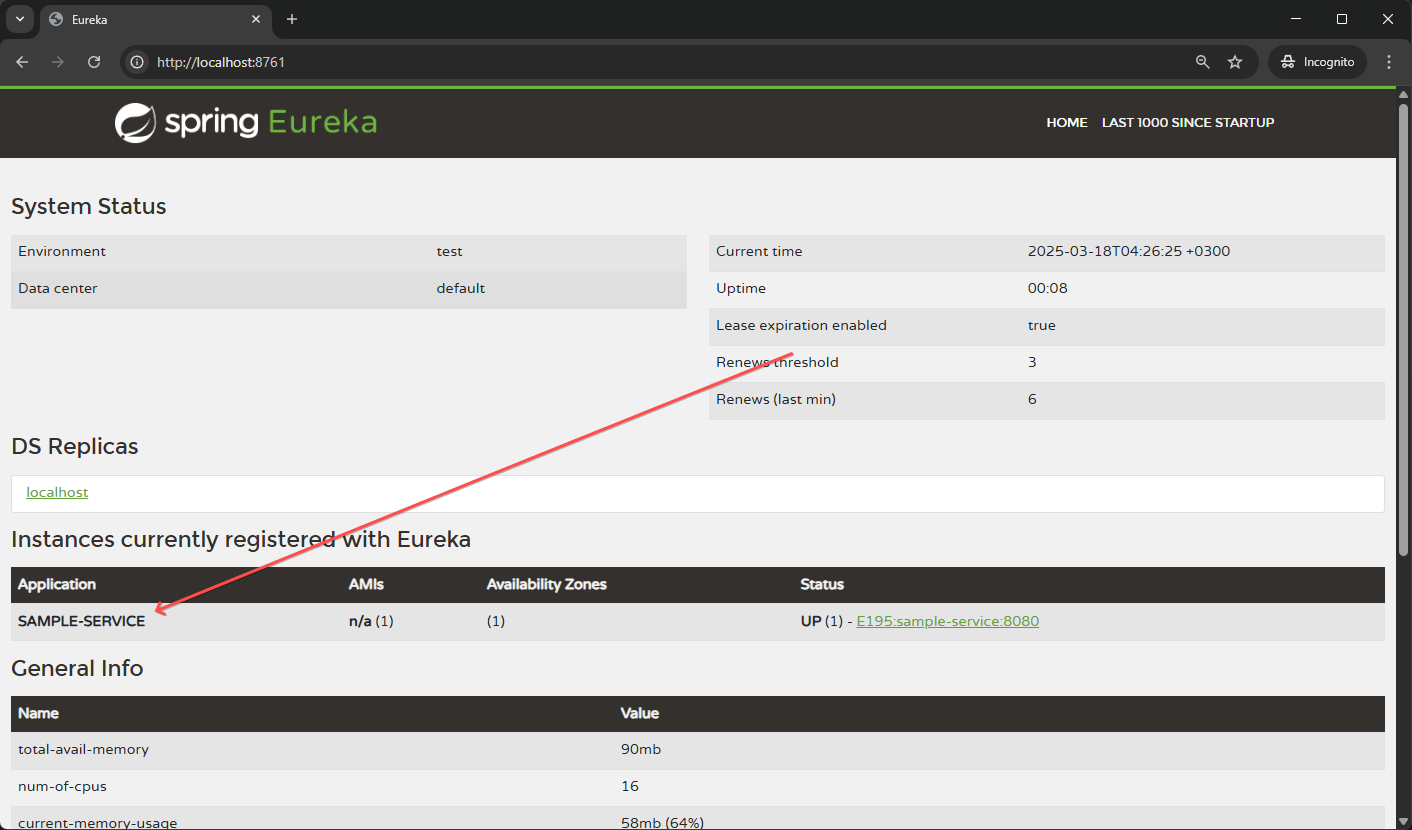1412x830 pixels.
Task: Maximize the browser window
Action: click(x=1342, y=19)
